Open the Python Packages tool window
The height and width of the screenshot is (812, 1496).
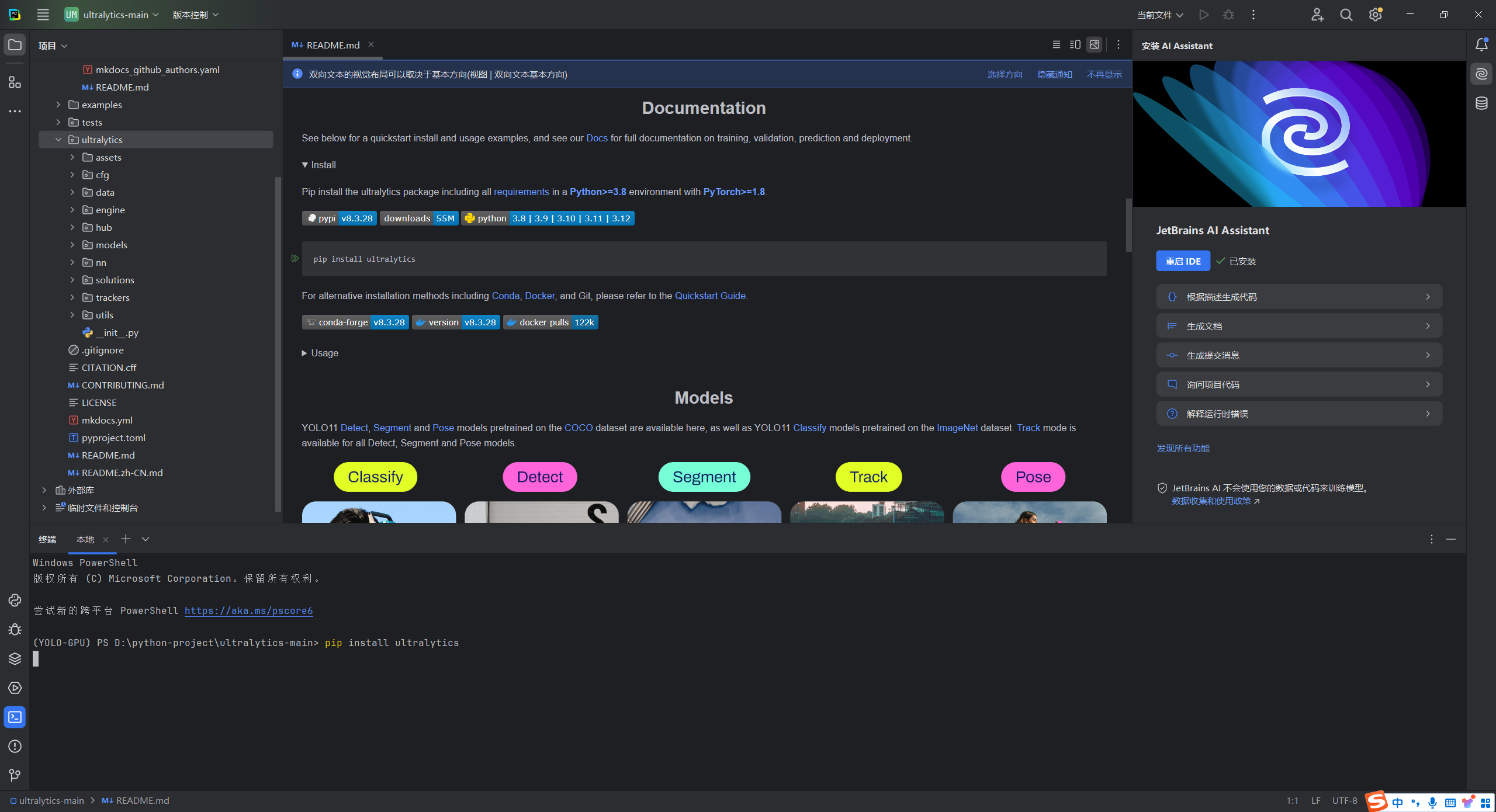point(15,659)
